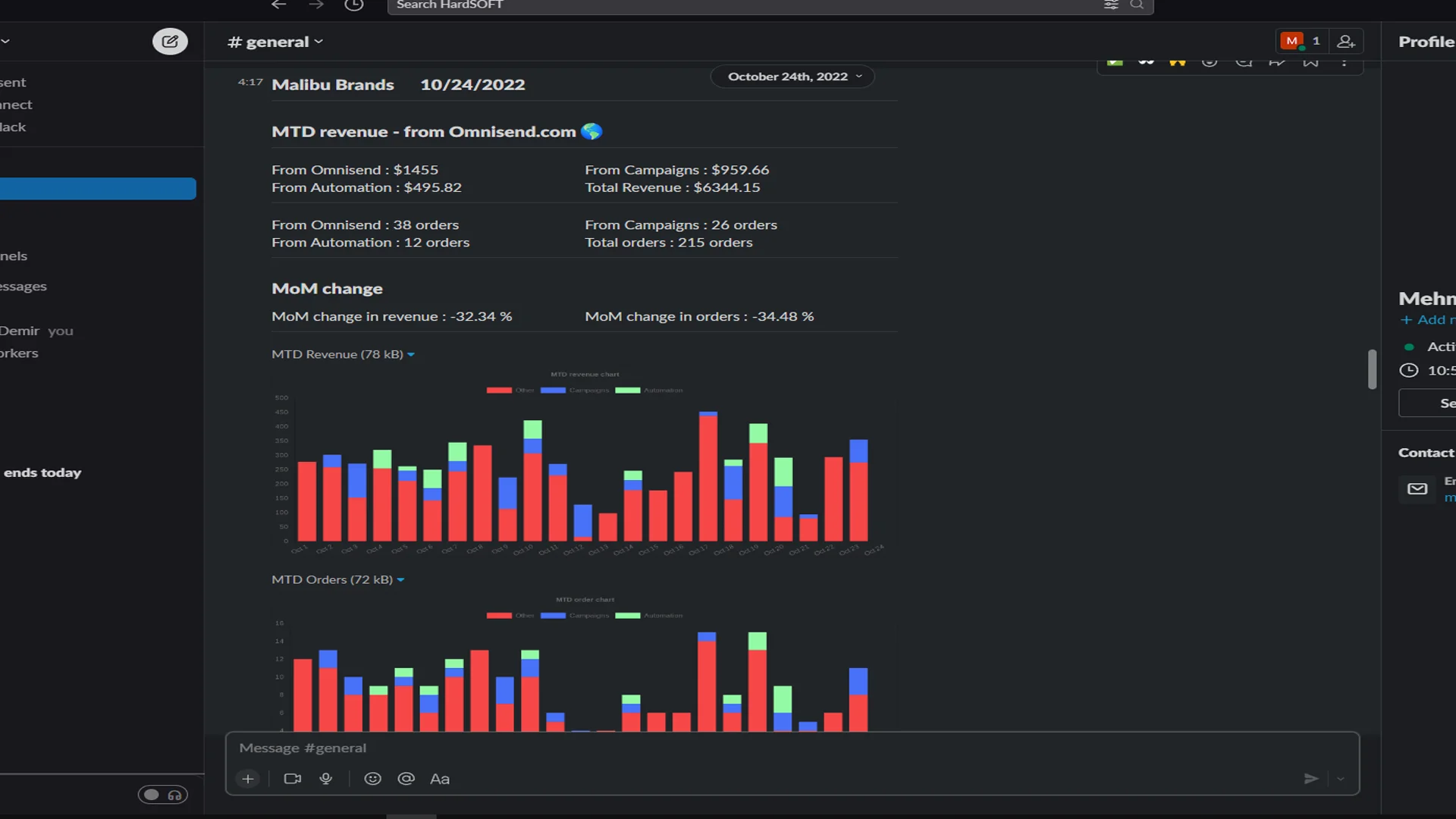Record an audio clip with microphone icon

coord(326,779)
